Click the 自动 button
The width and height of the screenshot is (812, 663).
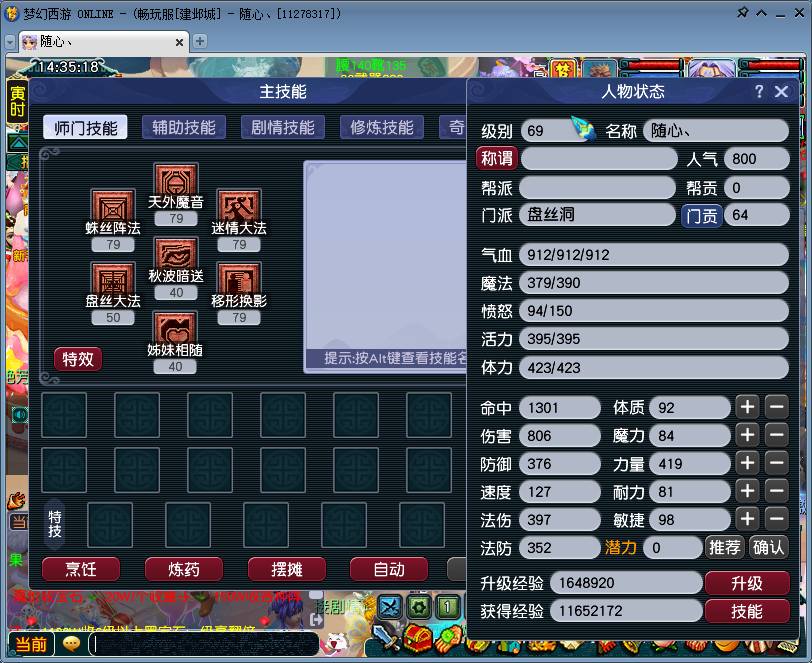pyautogui.click(x=389, y=569)
